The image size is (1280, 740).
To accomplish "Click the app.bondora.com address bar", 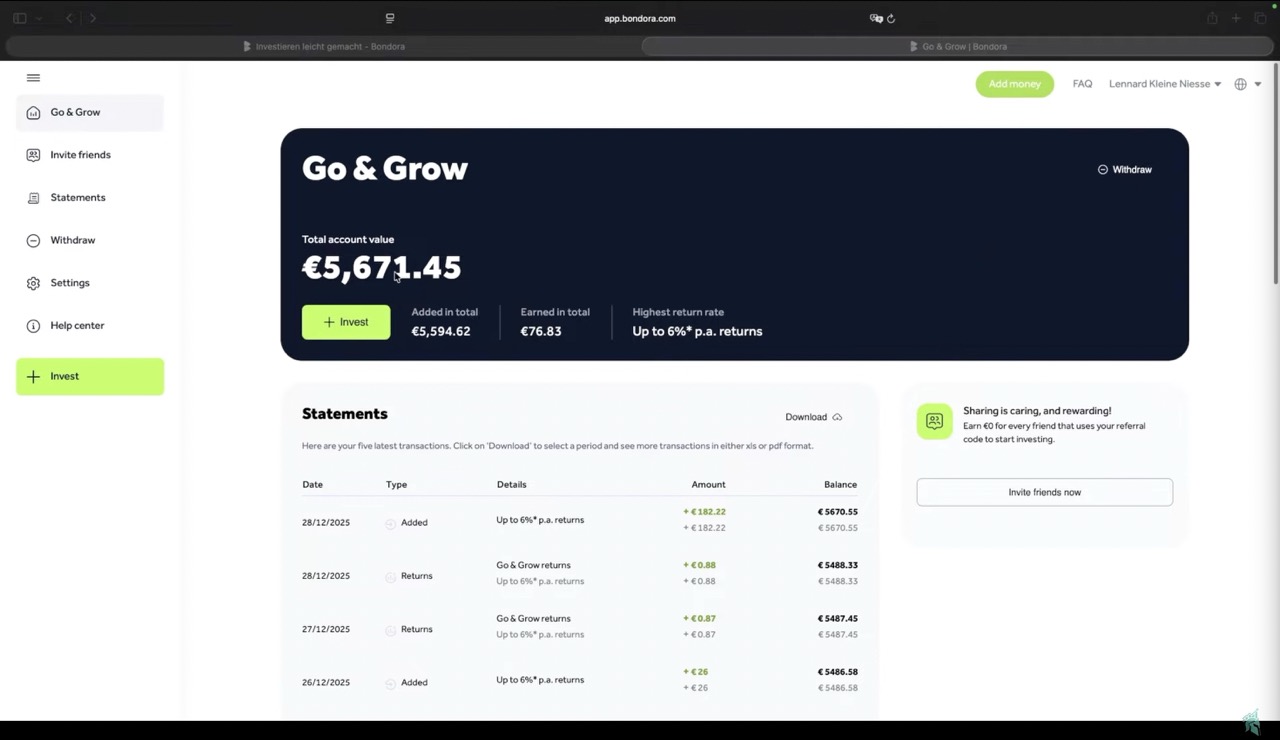I will tap(640, 18).
